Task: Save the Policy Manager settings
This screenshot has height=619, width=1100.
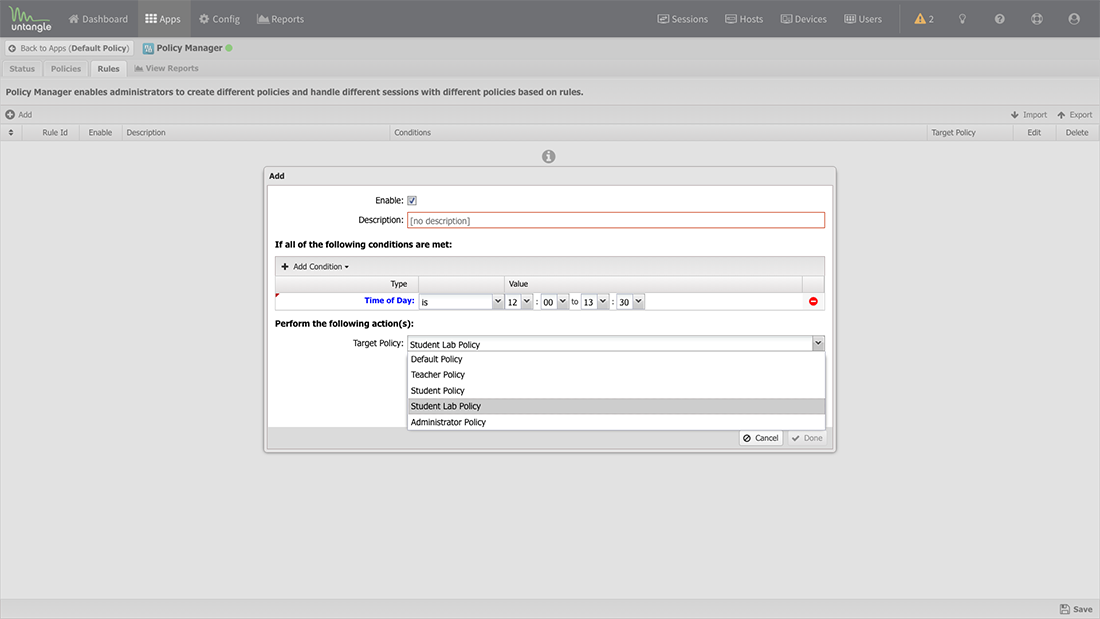Action: click(x=1076, y=609)
